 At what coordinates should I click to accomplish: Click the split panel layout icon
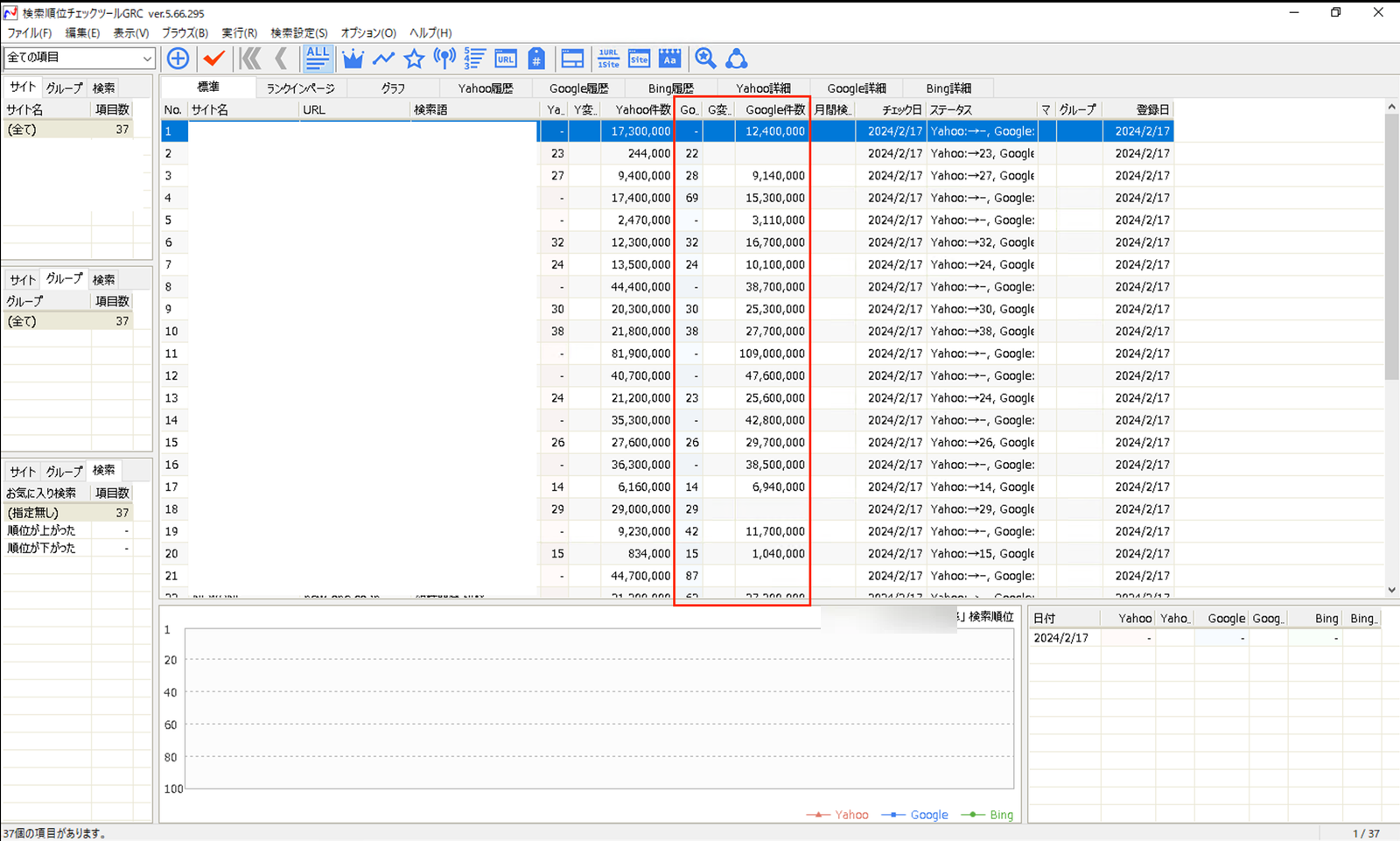572,59
